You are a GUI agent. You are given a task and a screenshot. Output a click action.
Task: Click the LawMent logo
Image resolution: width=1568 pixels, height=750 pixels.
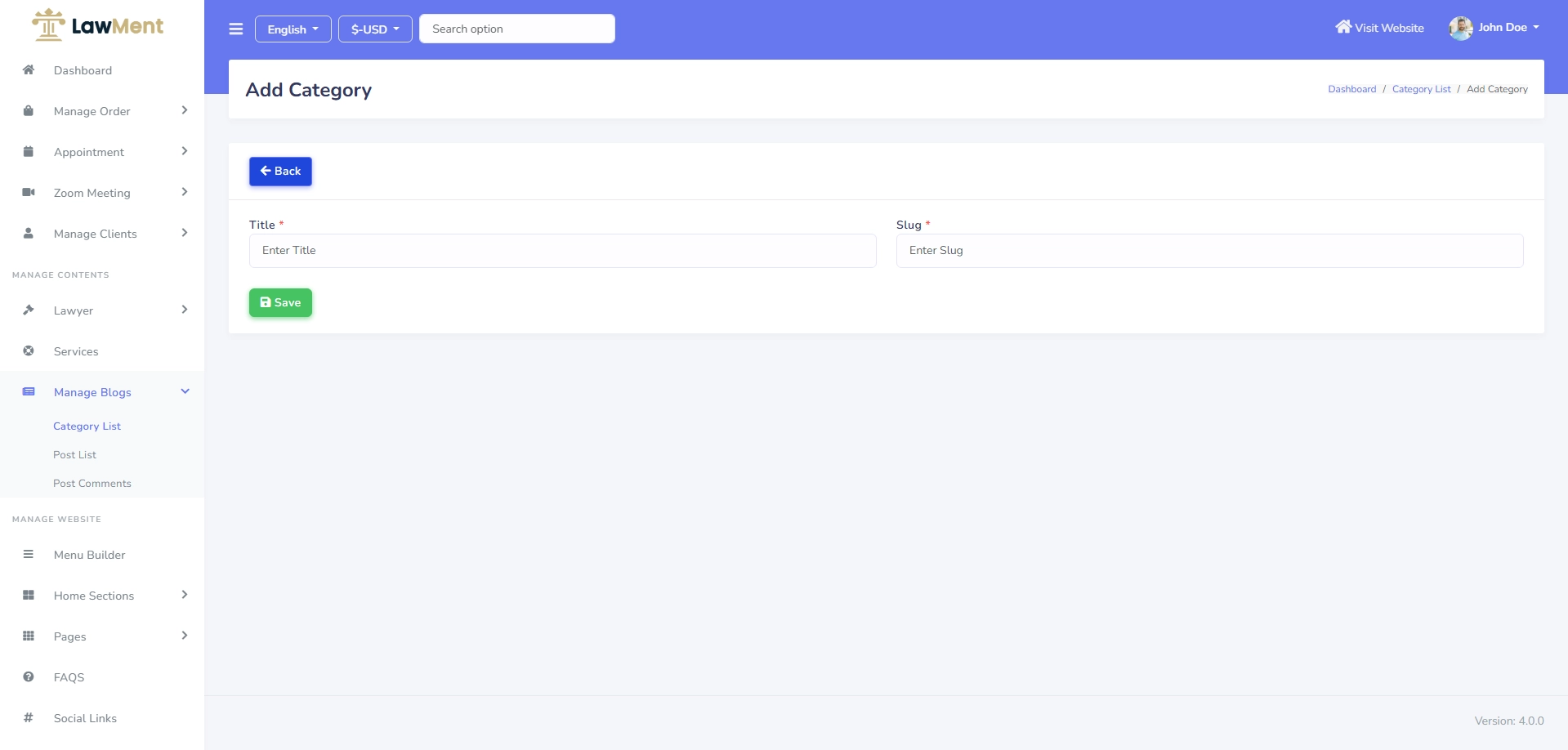click(97, 25)
